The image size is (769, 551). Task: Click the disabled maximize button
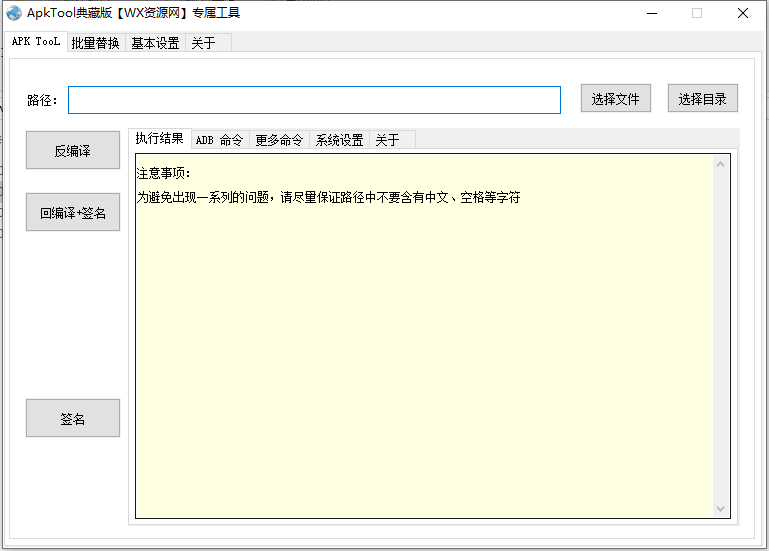point(697,14)
